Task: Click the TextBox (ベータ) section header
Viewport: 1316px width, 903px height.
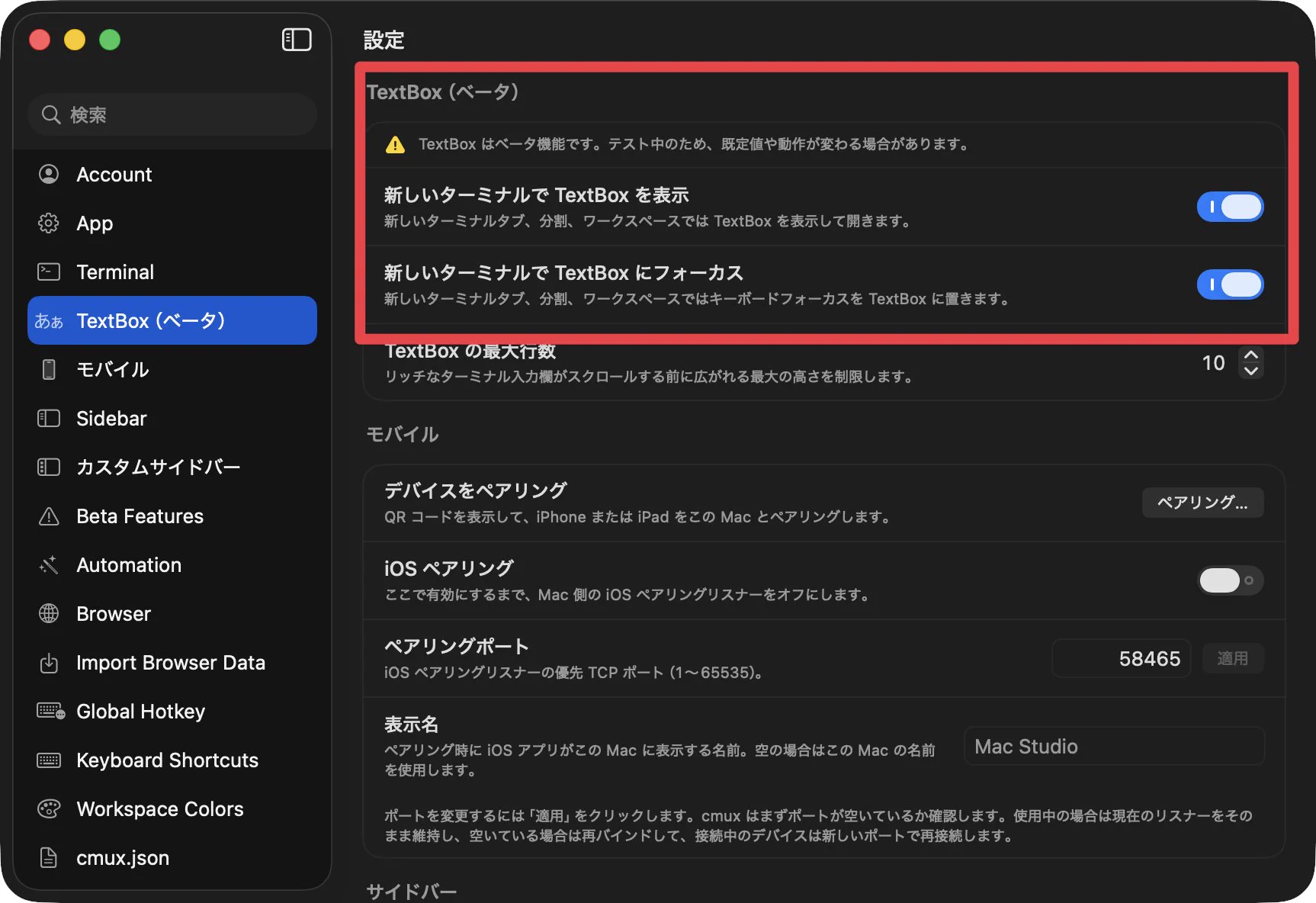Action: point(443,92)
